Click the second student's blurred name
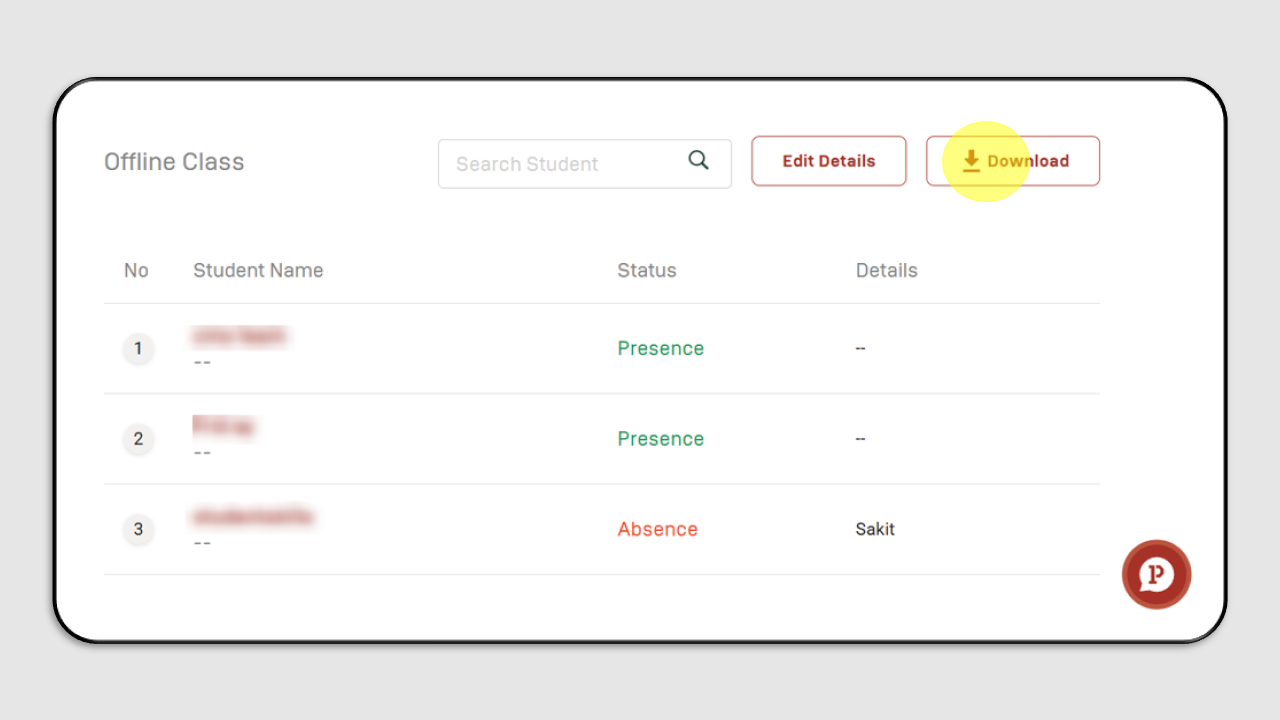Image resolution: width=1280 pixels, height=720 pixels. 223,426
